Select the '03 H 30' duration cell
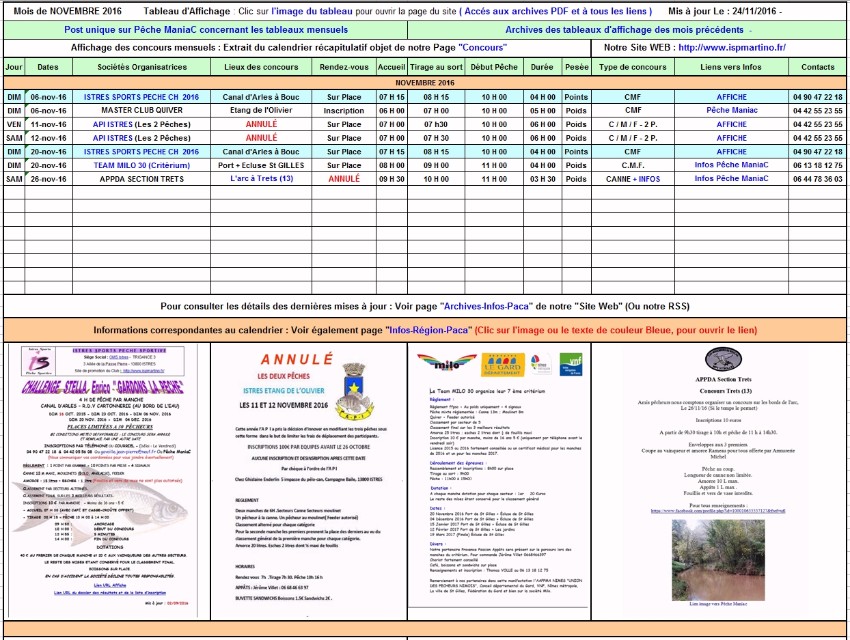This screenshot has height=640, width=850. point(542,179)
